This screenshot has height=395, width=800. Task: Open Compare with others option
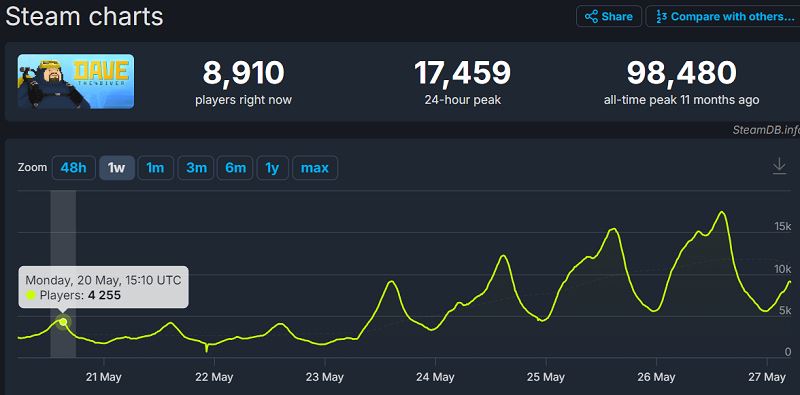[x=723, y=16]
